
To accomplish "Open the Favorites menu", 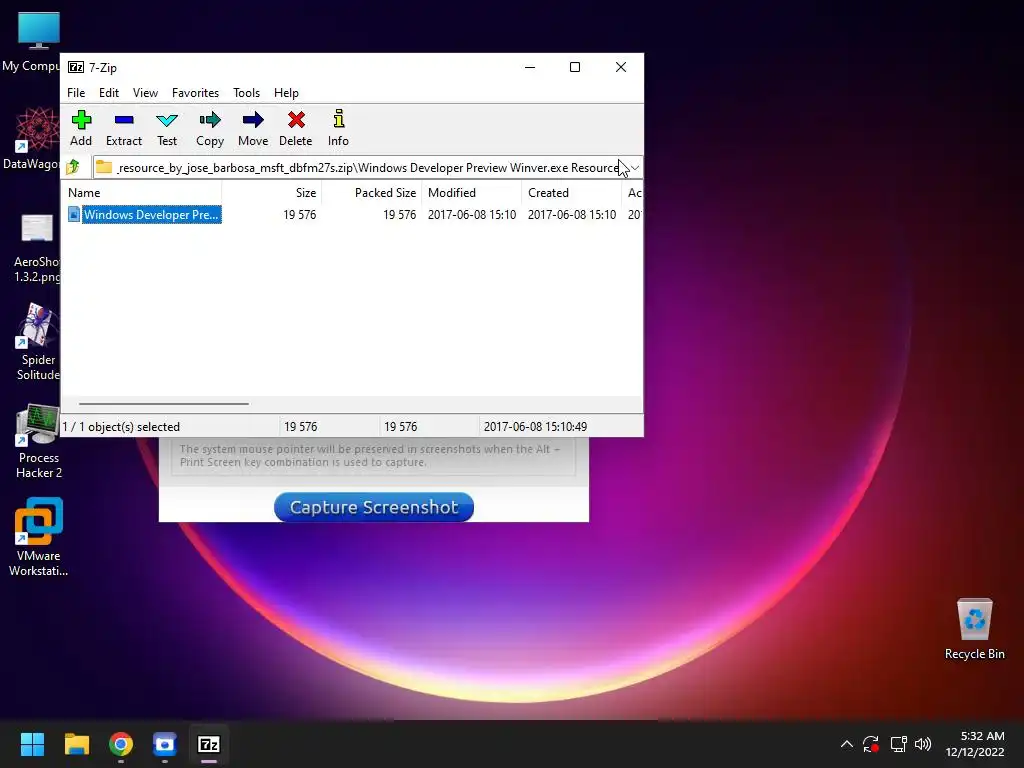I will (195, 93).
